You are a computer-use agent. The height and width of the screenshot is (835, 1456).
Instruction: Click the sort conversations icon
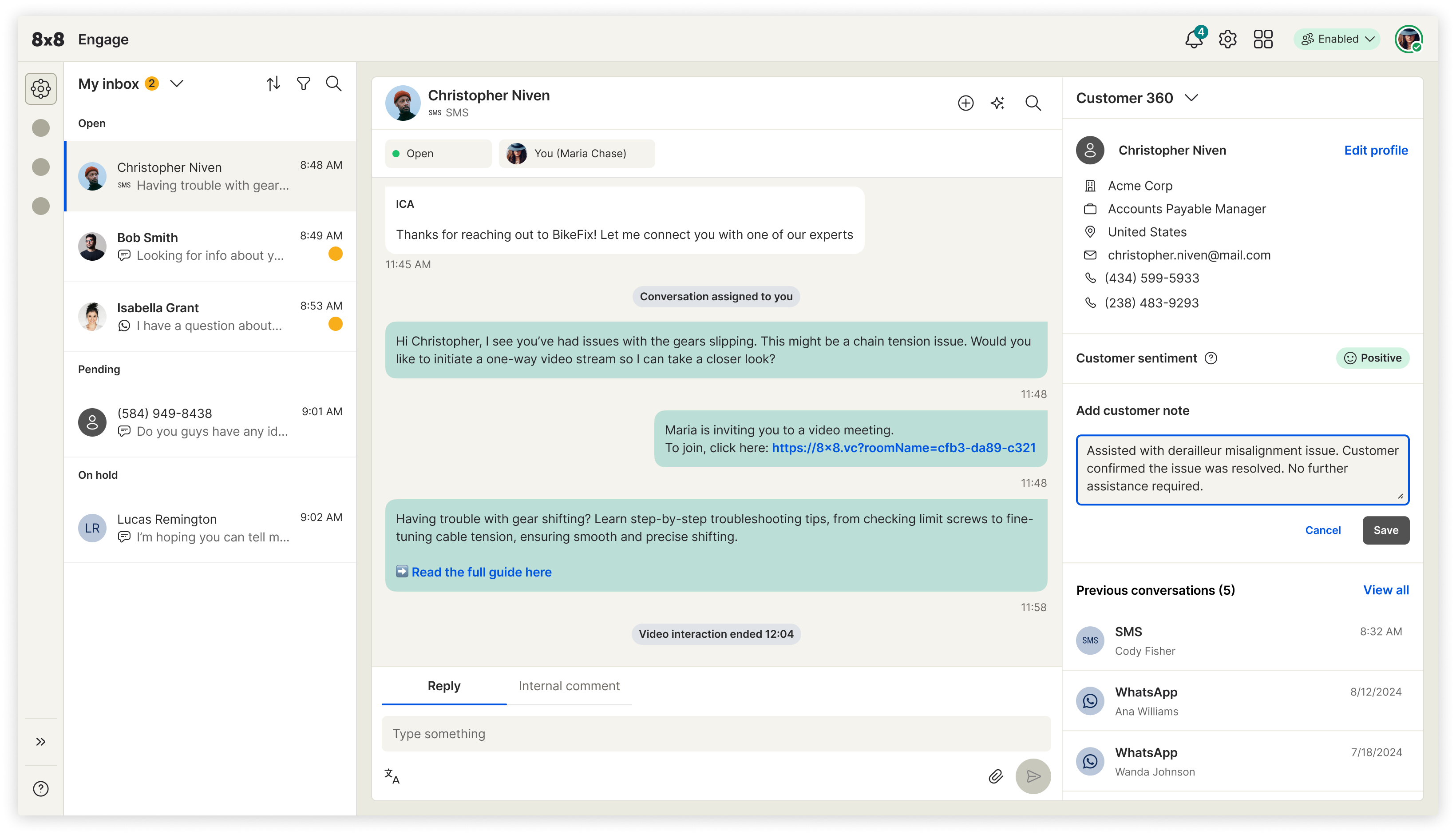click(273, 84)
